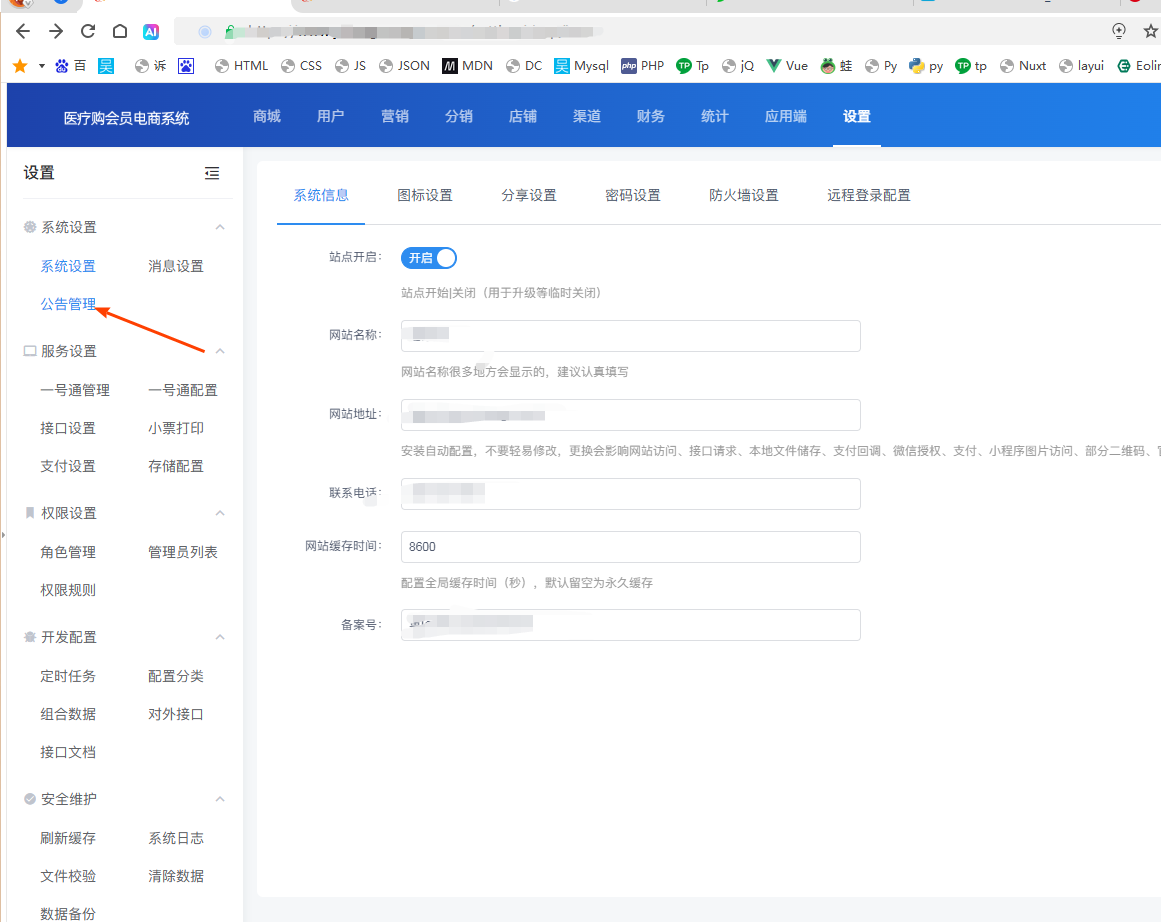The image size is (1161, 922).
Task: Switch to the 分享设置 tab
Action: [x=529, y=196]
